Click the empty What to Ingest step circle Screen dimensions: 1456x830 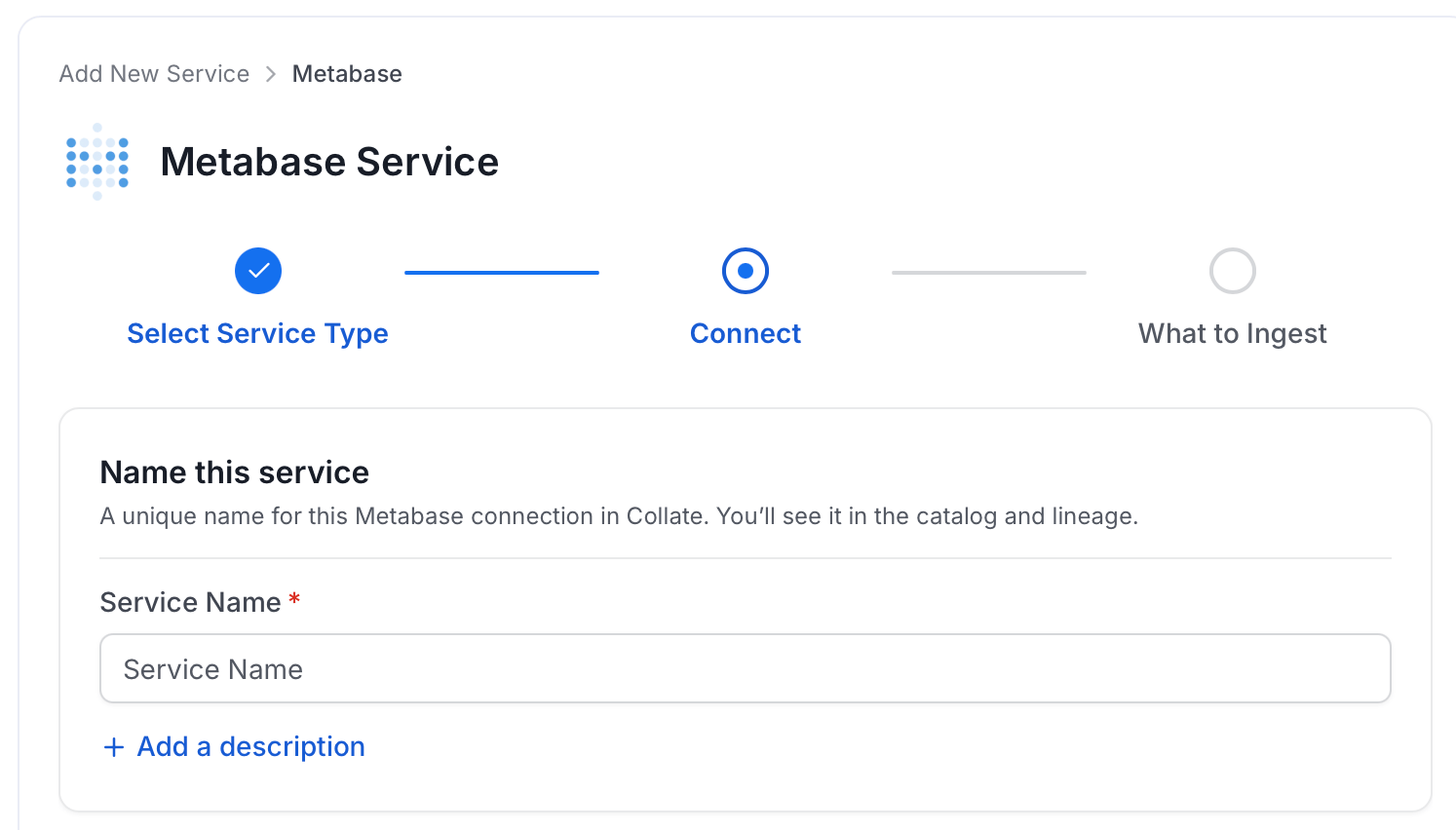click(1233, 271)
